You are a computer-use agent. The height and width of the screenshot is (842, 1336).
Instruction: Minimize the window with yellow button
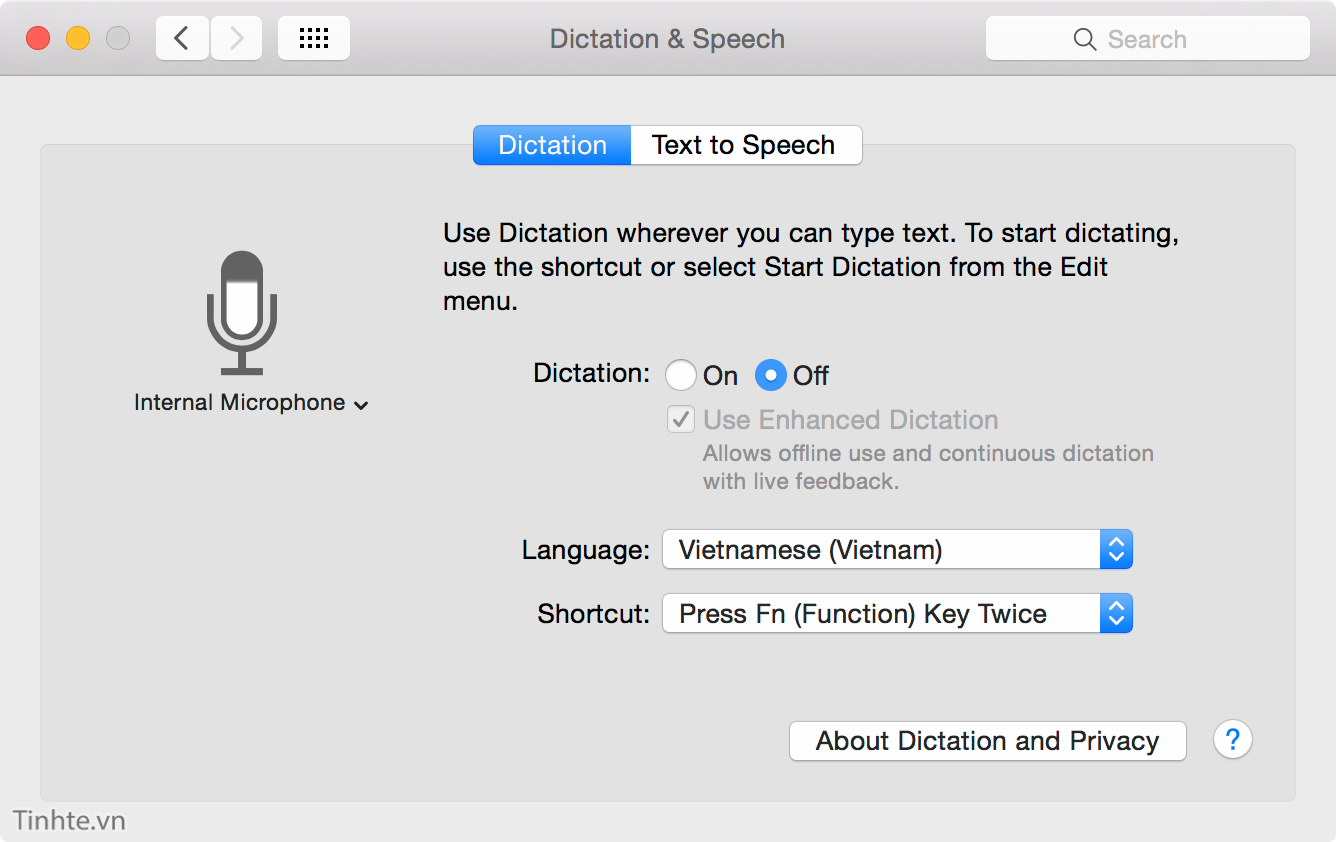click(x=78, y=39)
